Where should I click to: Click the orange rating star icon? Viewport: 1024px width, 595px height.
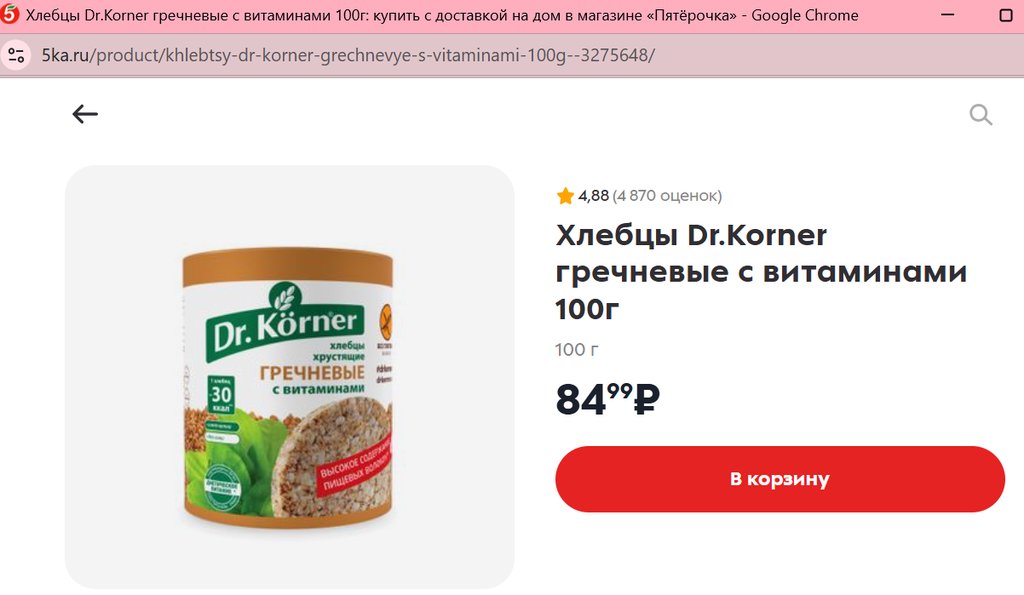565,196
